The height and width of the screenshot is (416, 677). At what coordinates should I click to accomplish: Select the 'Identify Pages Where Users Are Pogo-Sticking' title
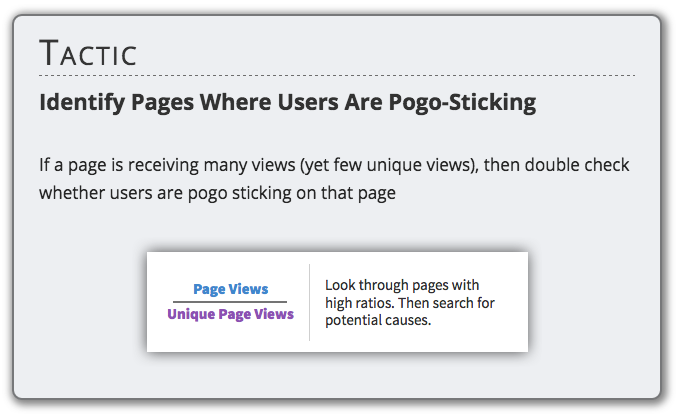coord(288,103)
